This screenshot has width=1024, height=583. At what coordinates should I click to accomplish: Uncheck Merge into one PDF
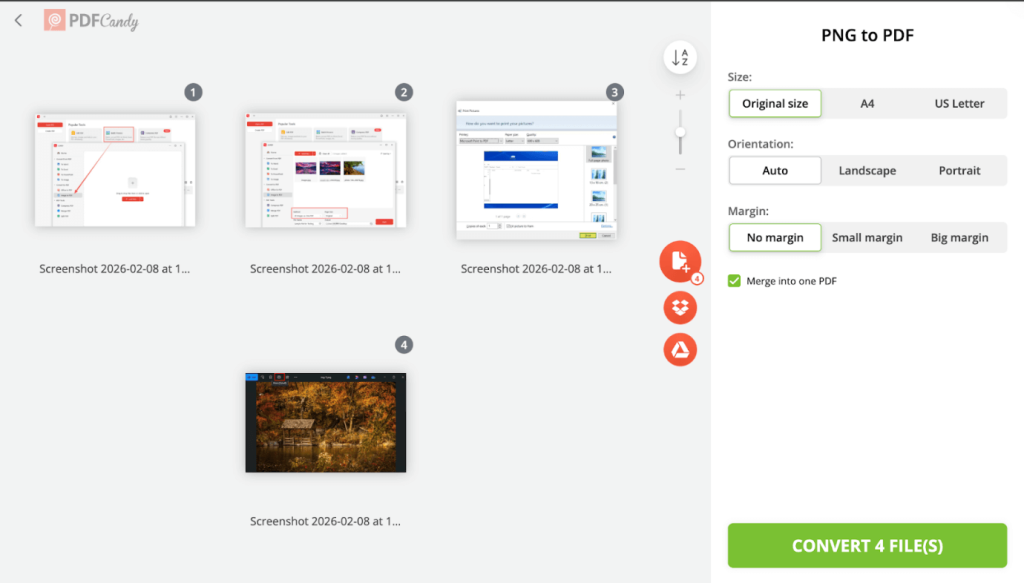(734, 281)
